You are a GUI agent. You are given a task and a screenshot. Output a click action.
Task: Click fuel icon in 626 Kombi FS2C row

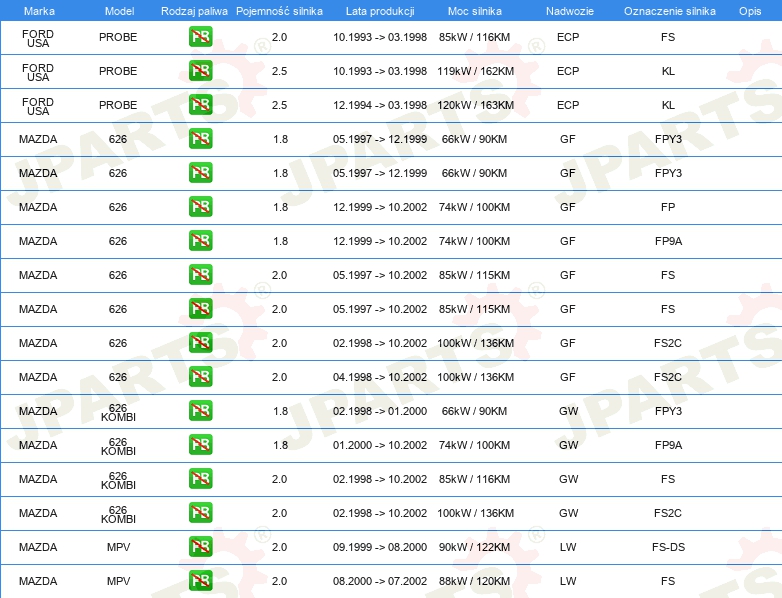click(200, 512)
